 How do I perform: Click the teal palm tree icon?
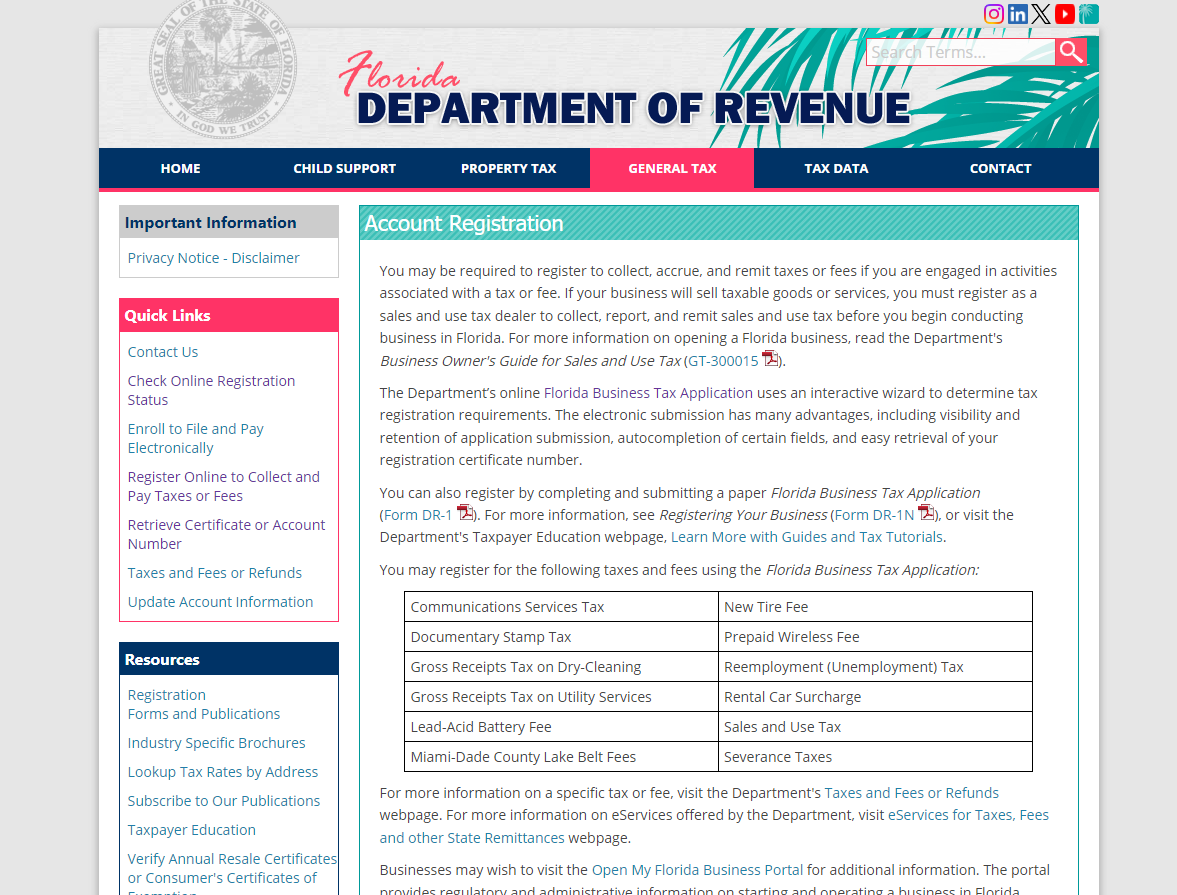(1088, 13)
